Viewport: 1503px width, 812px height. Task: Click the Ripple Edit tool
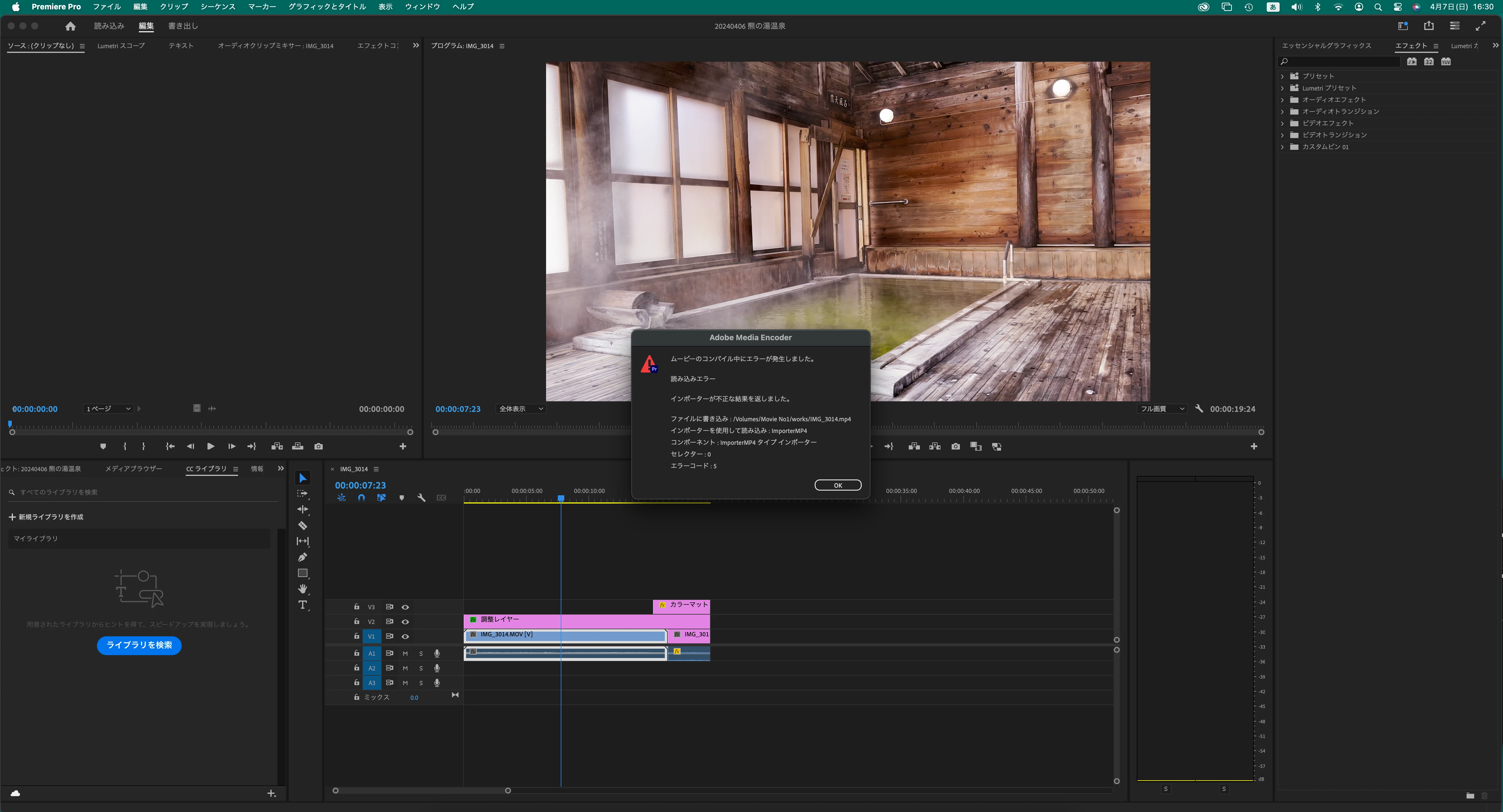click(302, 509)
